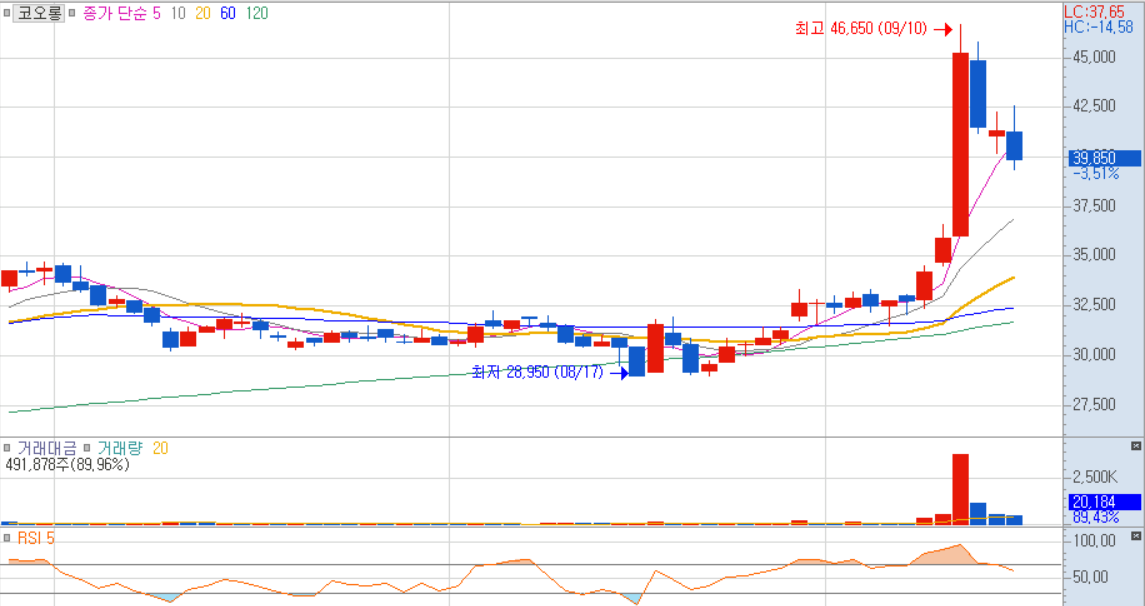Click the 2,500K volume axis label

pos(1094,477)
